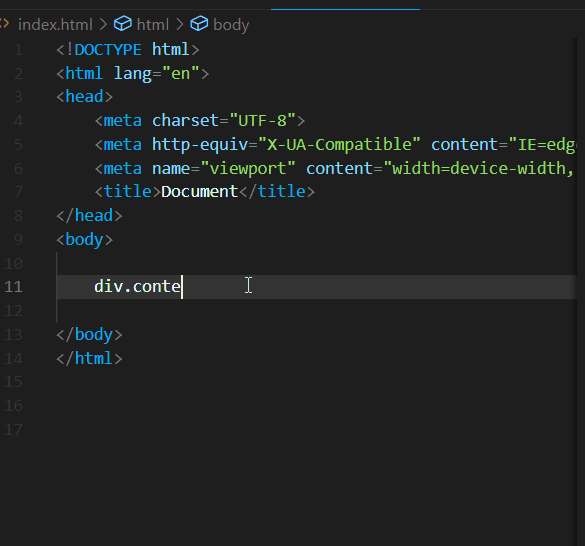Select the body breadcrumb segment

pos(231,25)
